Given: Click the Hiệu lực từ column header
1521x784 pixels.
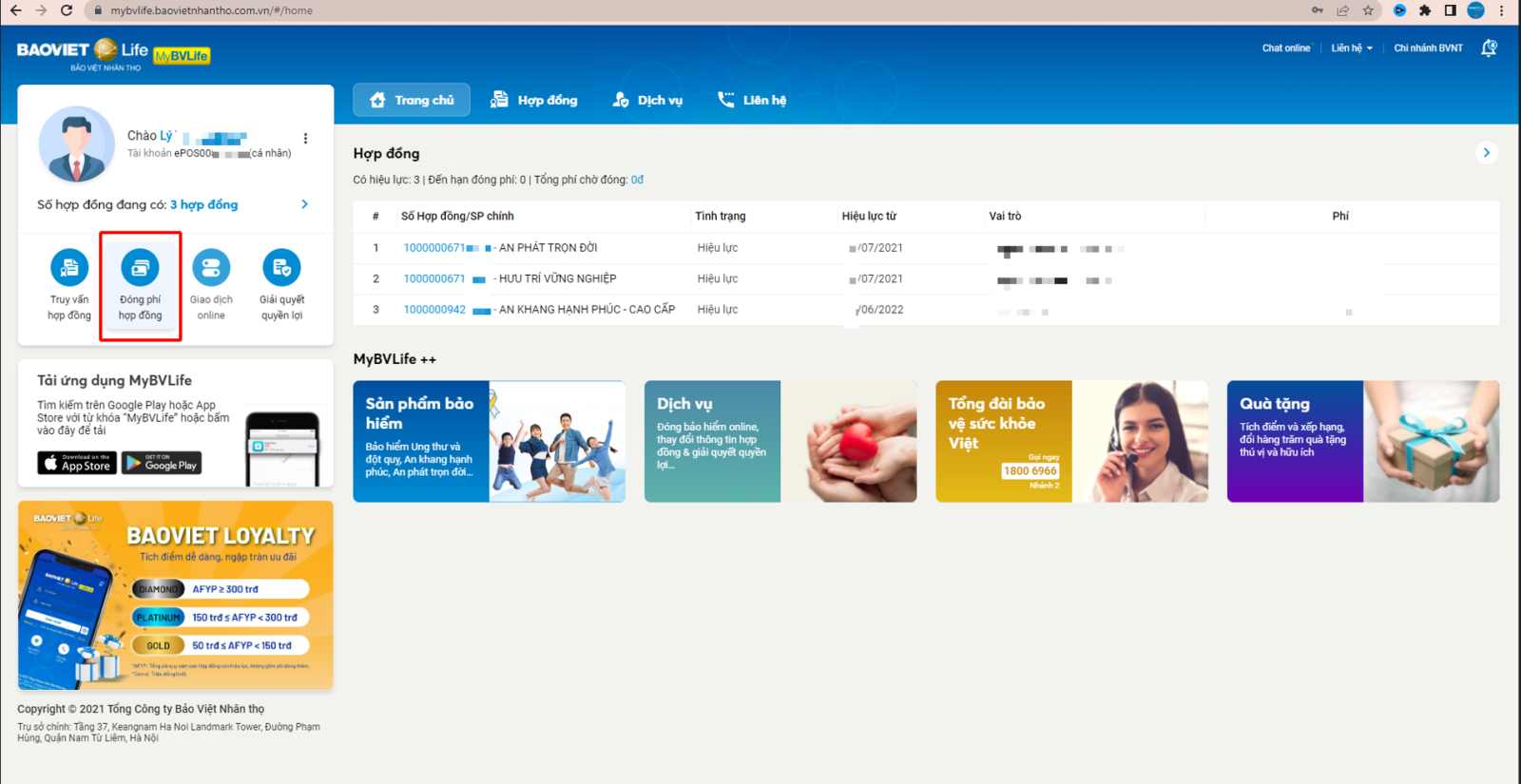Looking at the screenshot, I should [x=869, y=217].
